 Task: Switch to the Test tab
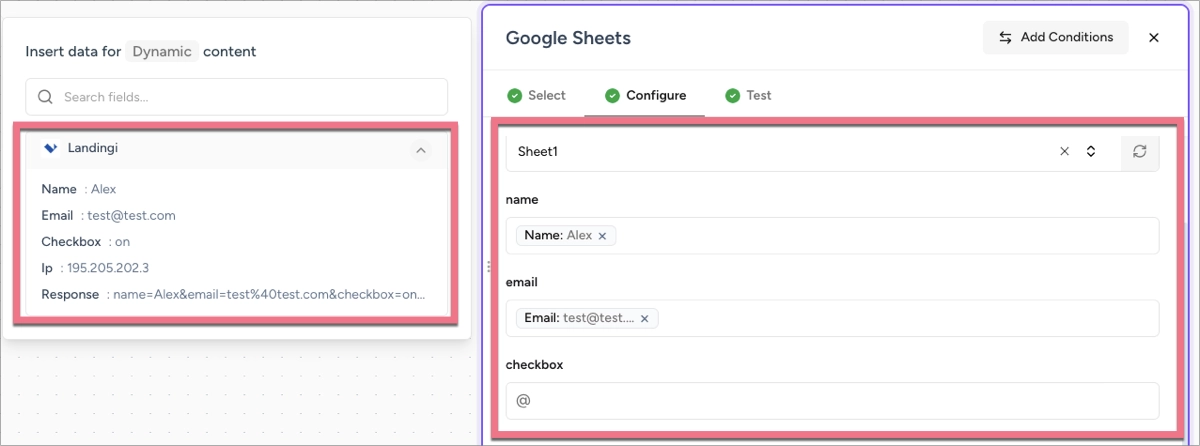748,96
